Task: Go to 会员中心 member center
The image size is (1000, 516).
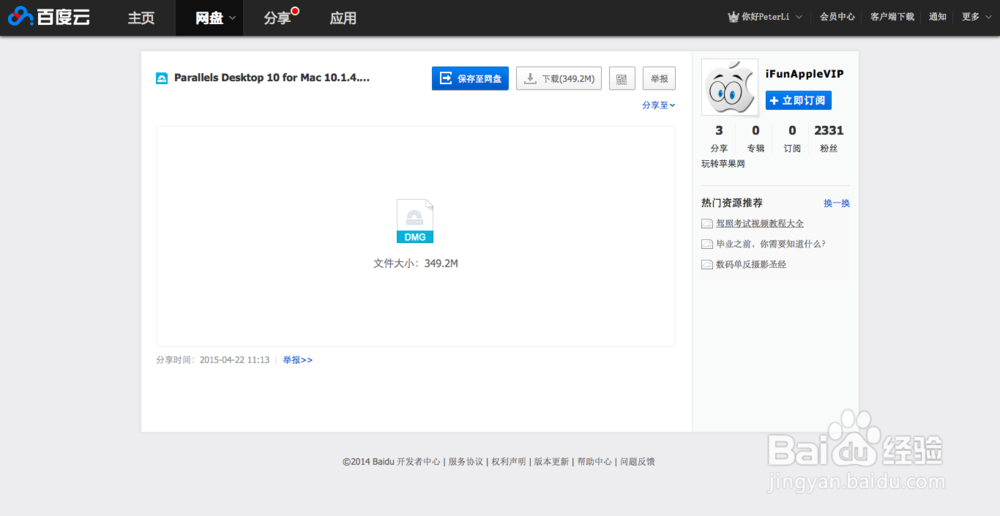Action: (x=837, y=17)
